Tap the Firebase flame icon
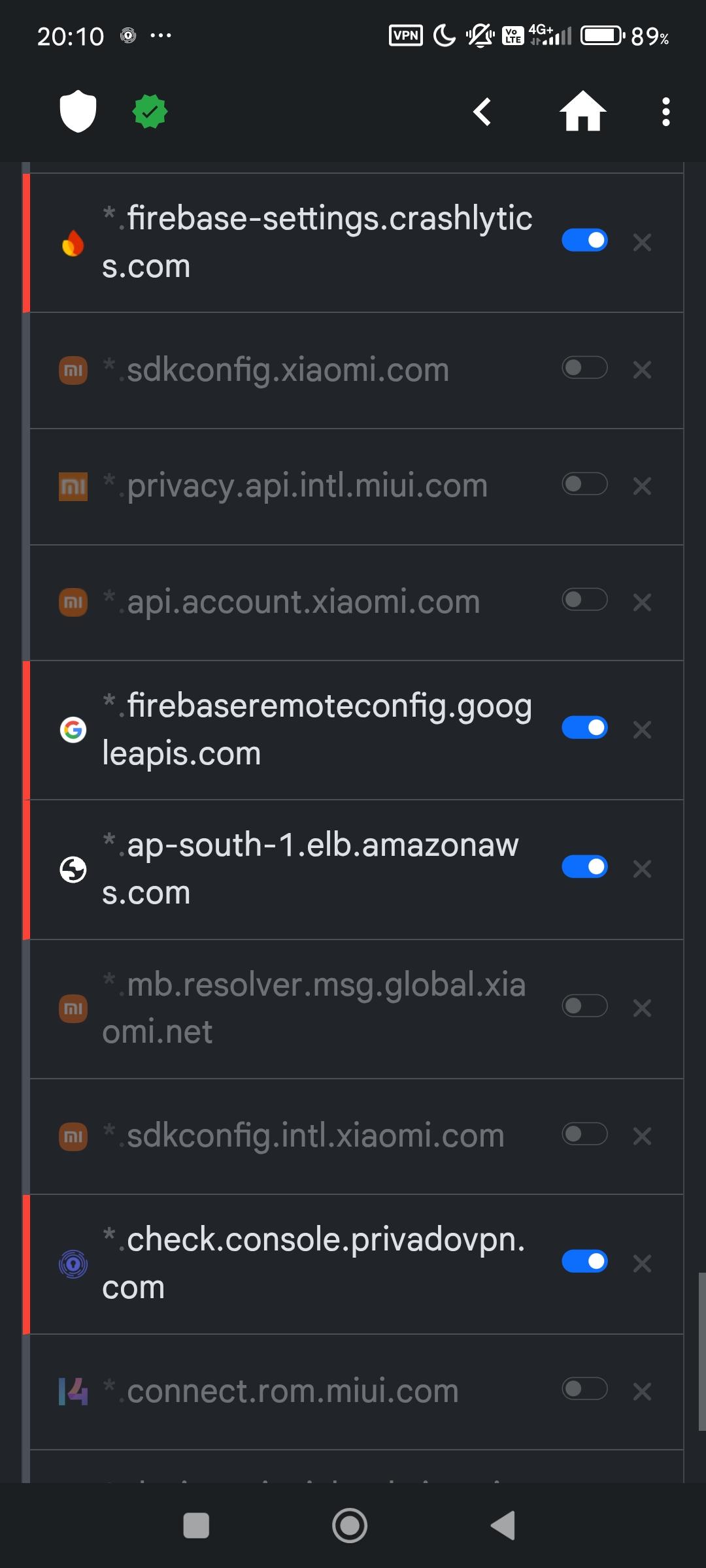 point(73,243)
